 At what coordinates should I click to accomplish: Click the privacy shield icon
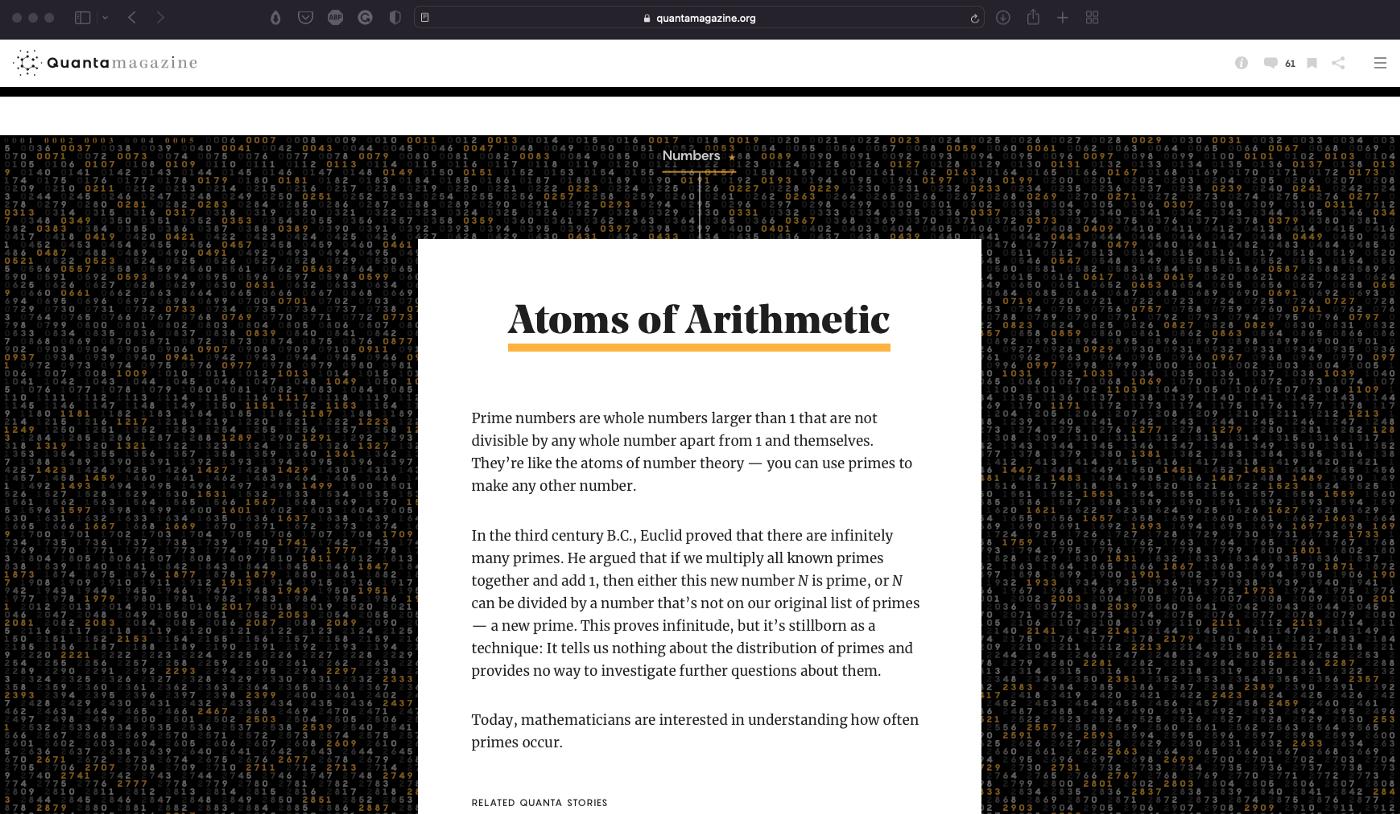(x=396, y=18)
